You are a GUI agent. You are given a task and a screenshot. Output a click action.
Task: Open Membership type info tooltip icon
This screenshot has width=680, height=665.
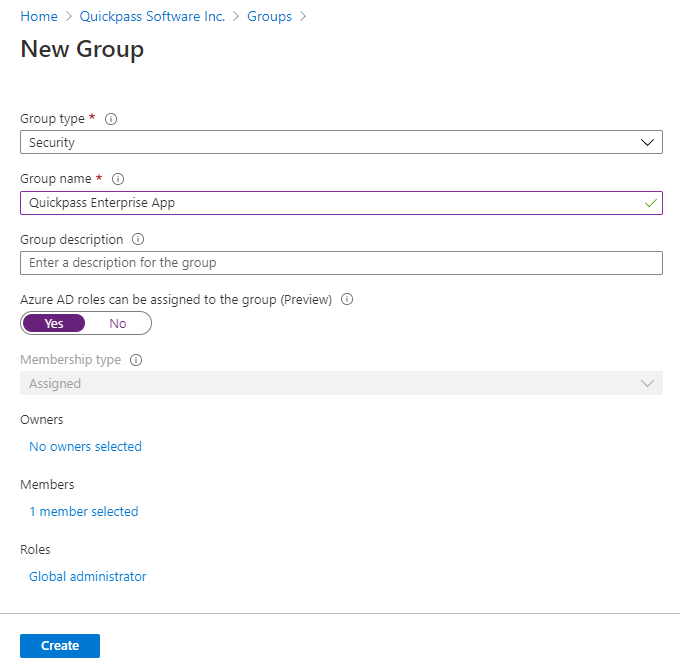coord(136,360)
